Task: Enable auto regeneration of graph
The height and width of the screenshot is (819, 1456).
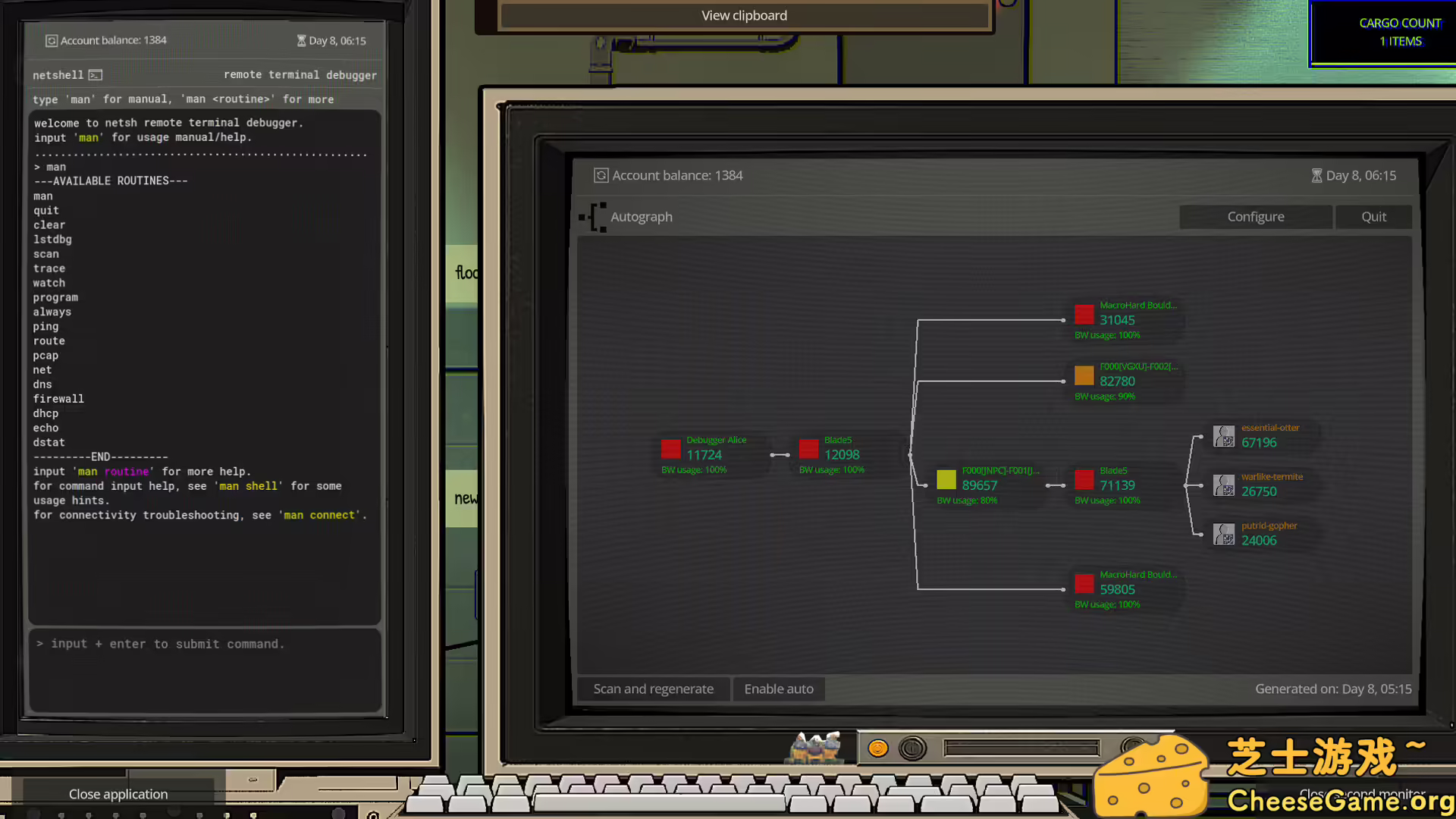Action: tap(778, 689)
